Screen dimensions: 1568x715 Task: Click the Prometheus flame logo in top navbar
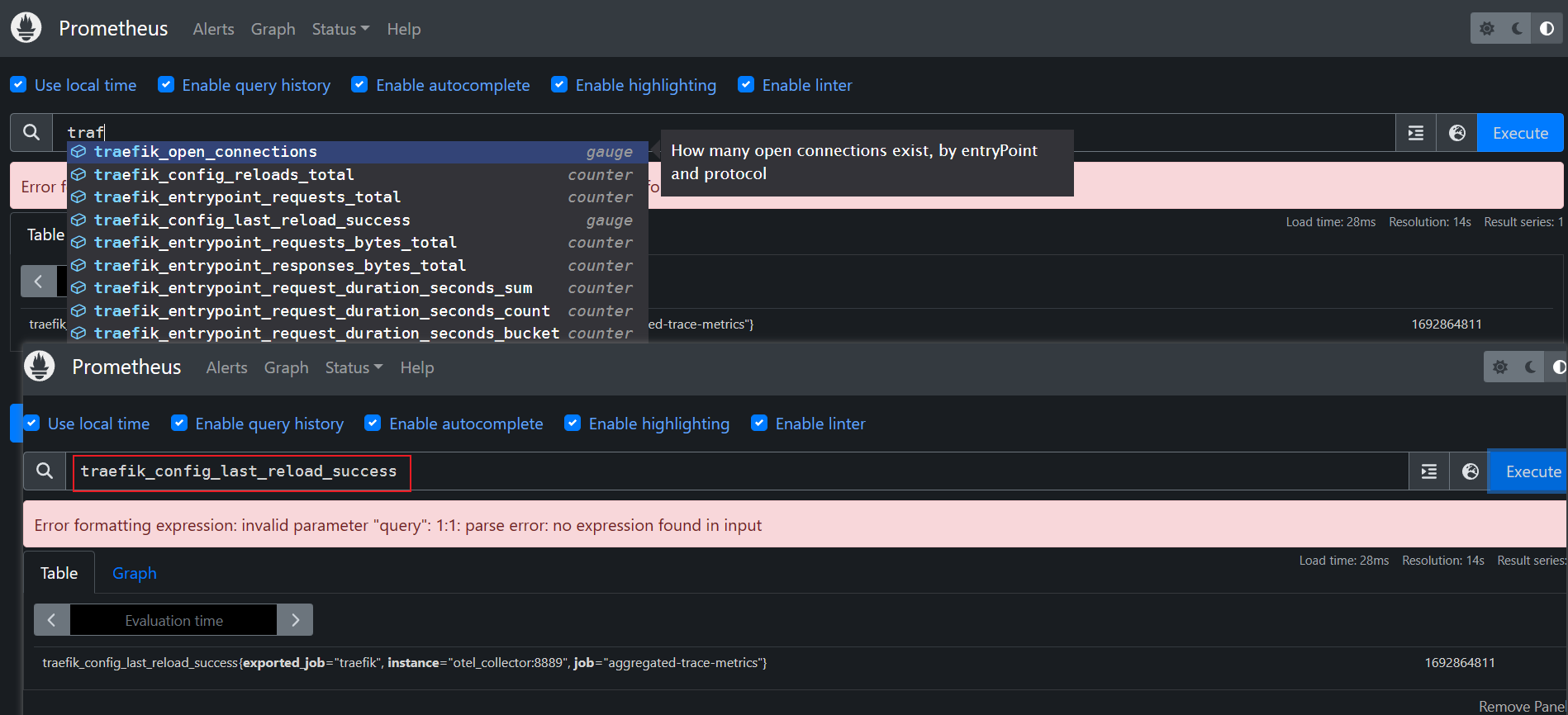(x=26, y=28)
